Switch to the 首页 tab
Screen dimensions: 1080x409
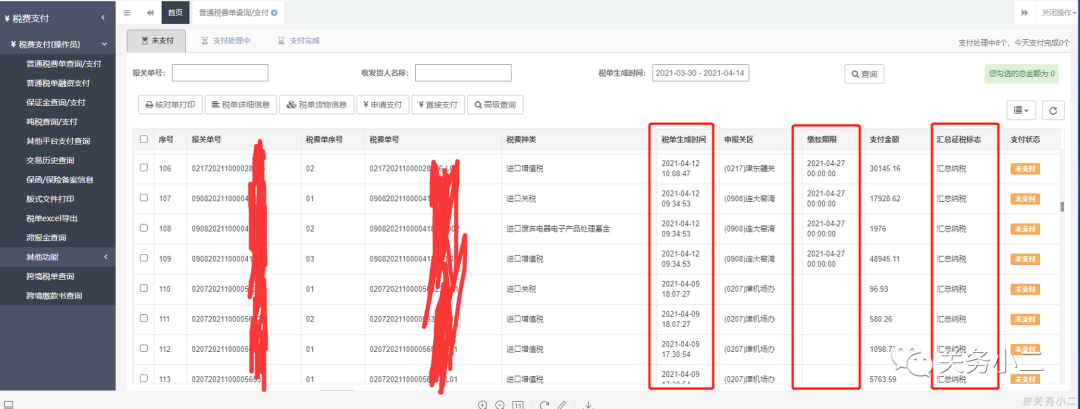[x=176, y=12]
